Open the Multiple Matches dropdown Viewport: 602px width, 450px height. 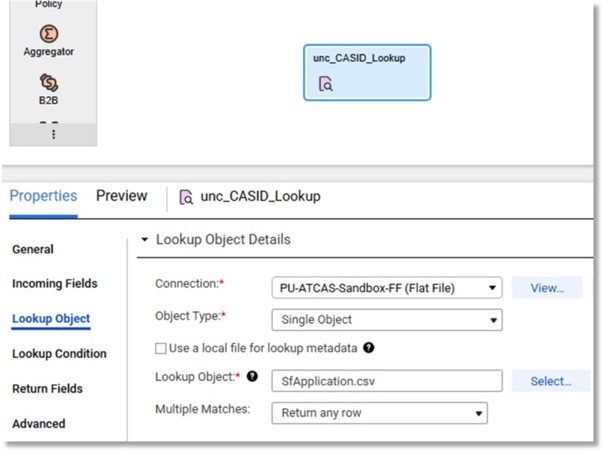[x=379, y=412]
